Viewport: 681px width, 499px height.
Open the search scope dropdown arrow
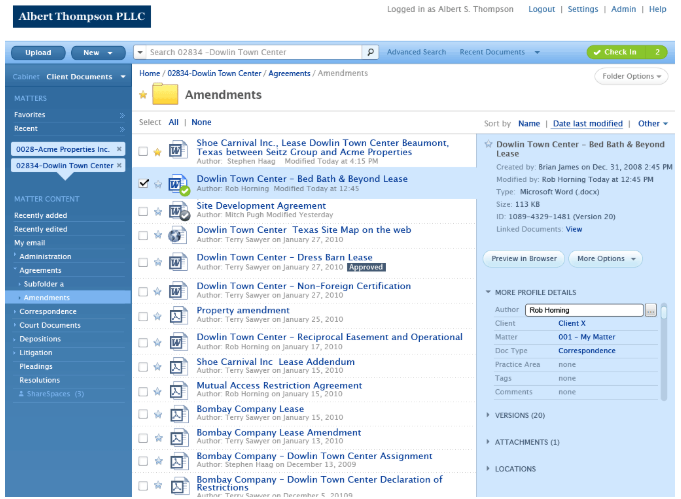point(140,52)
